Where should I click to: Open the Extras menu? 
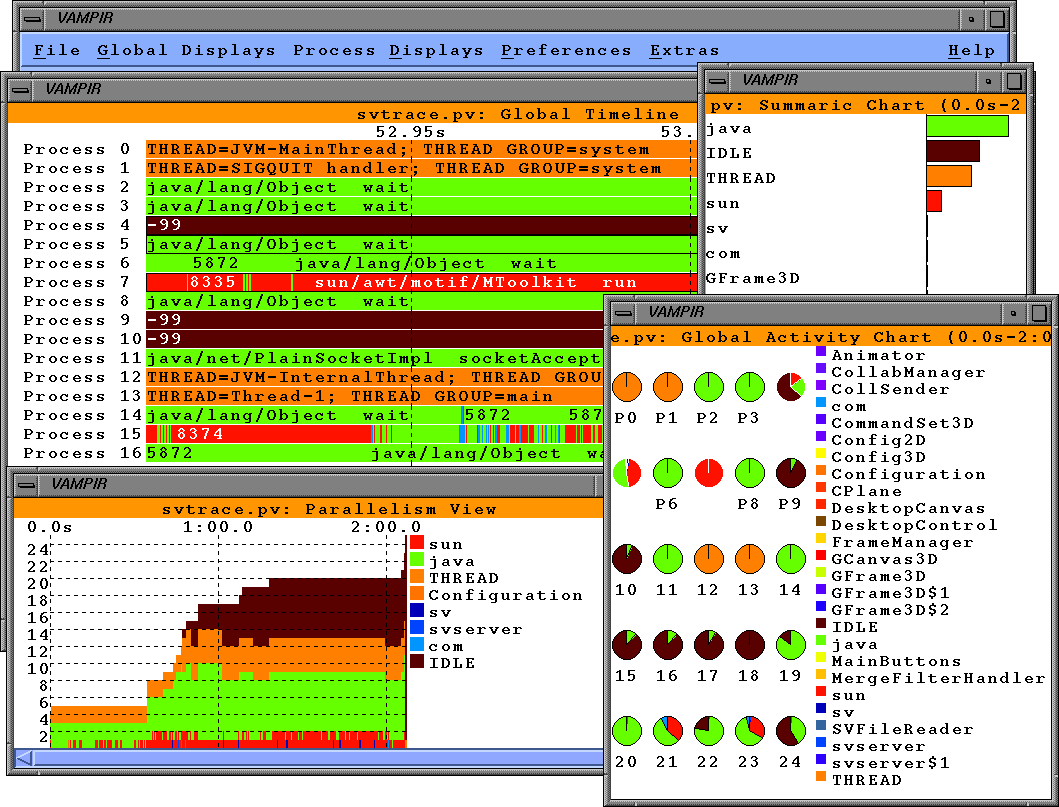point(684,51)
